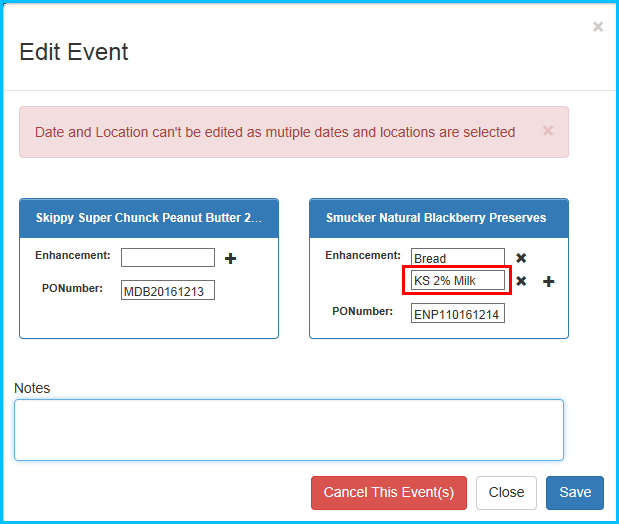Click the Smucker card's Enhancement label
The image size is (619, 524).
(363, 255)
